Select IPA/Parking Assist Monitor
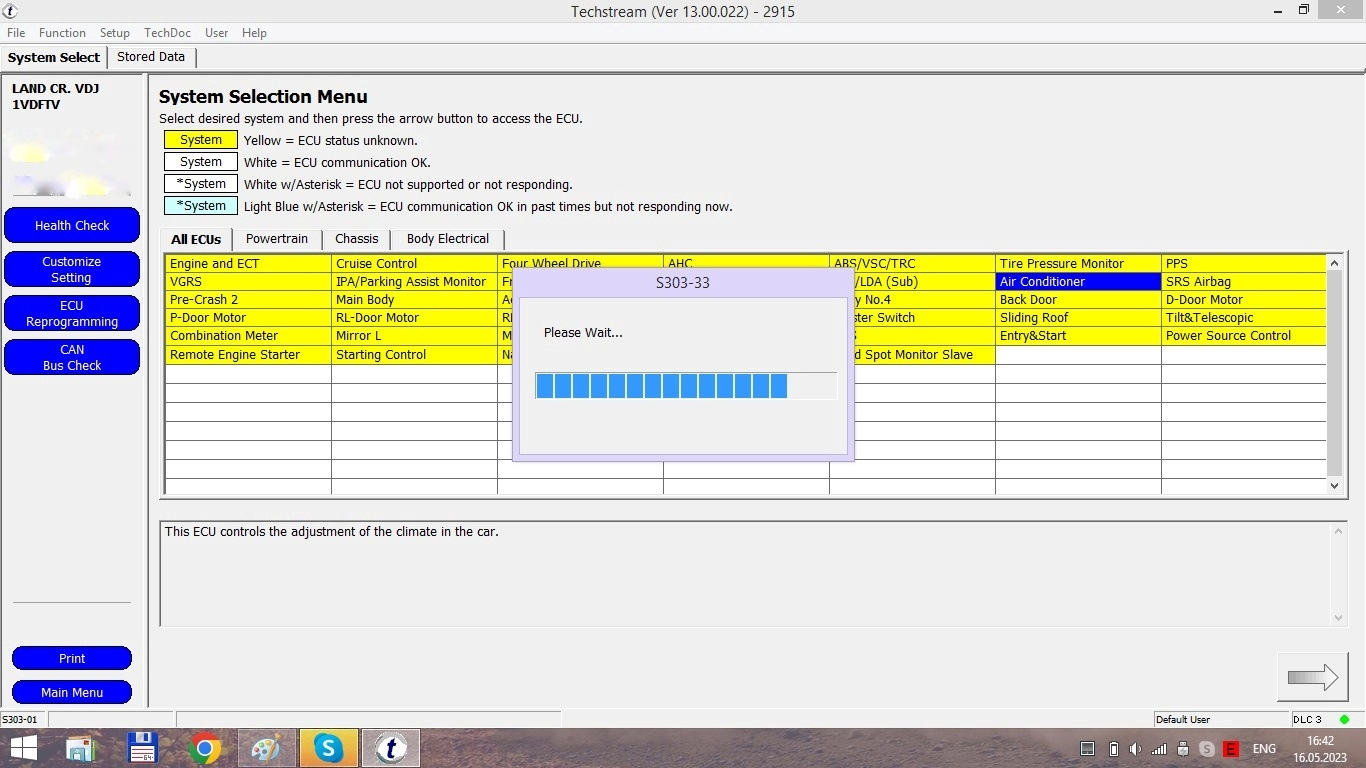Image resolution: width=1366 pixels, height=768 pixels. tap(414, 282)
